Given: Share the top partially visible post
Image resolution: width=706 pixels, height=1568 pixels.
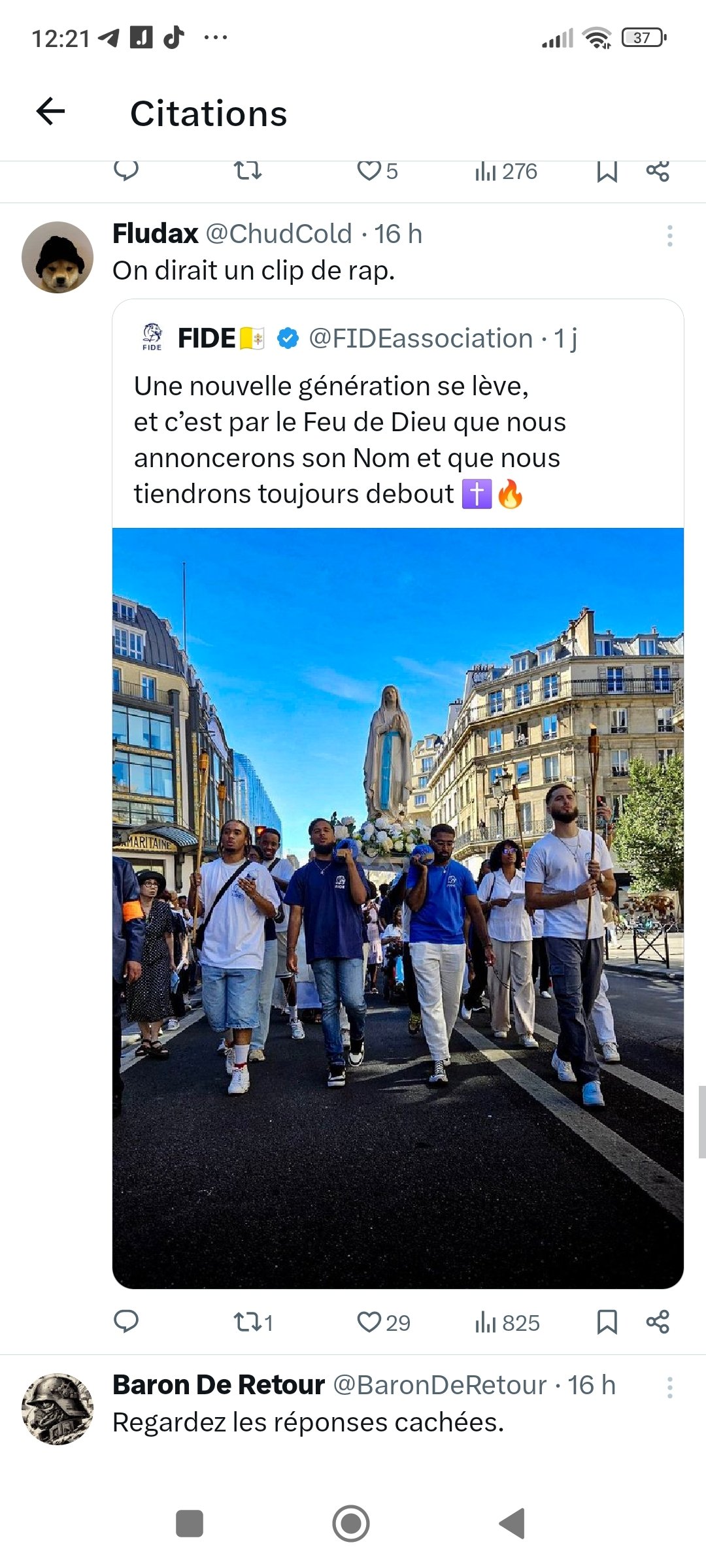Looking at the screenshot, I should [x=658, y=171].
